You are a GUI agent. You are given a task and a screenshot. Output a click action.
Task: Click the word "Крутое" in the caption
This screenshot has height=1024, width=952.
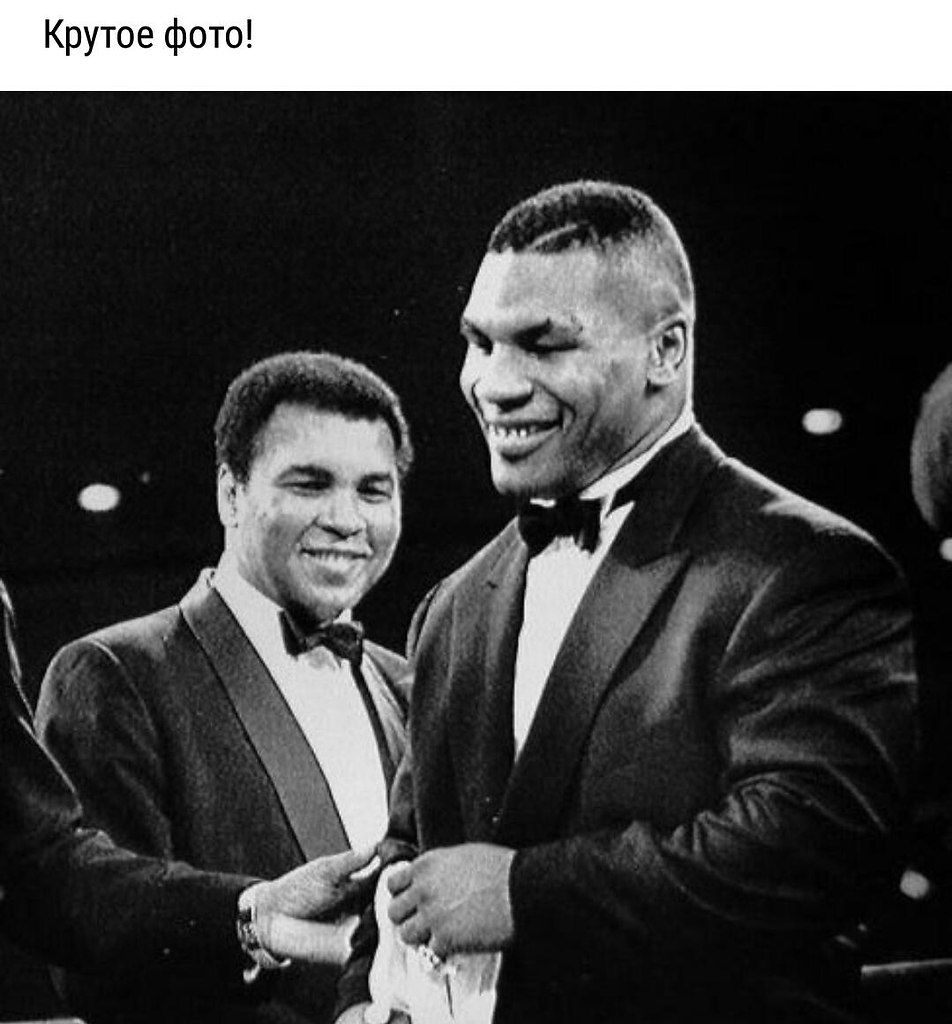99,36
